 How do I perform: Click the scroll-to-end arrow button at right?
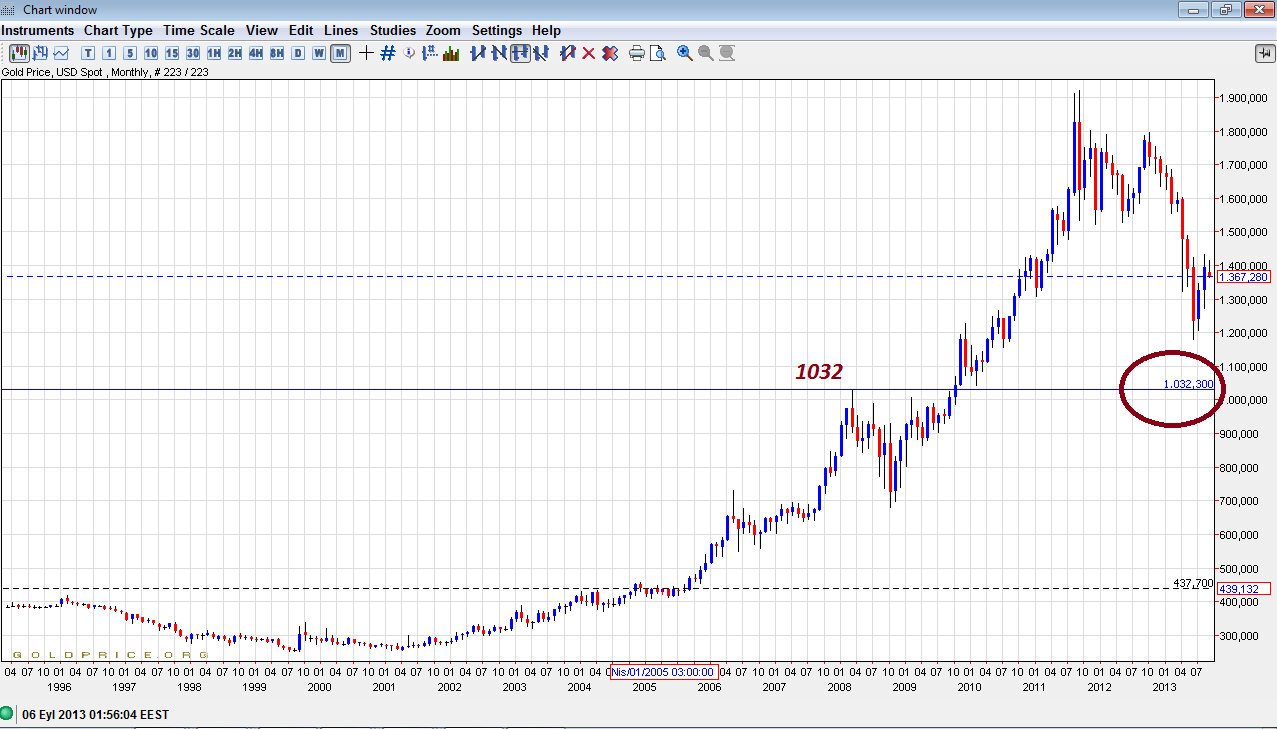(1264, 53)
